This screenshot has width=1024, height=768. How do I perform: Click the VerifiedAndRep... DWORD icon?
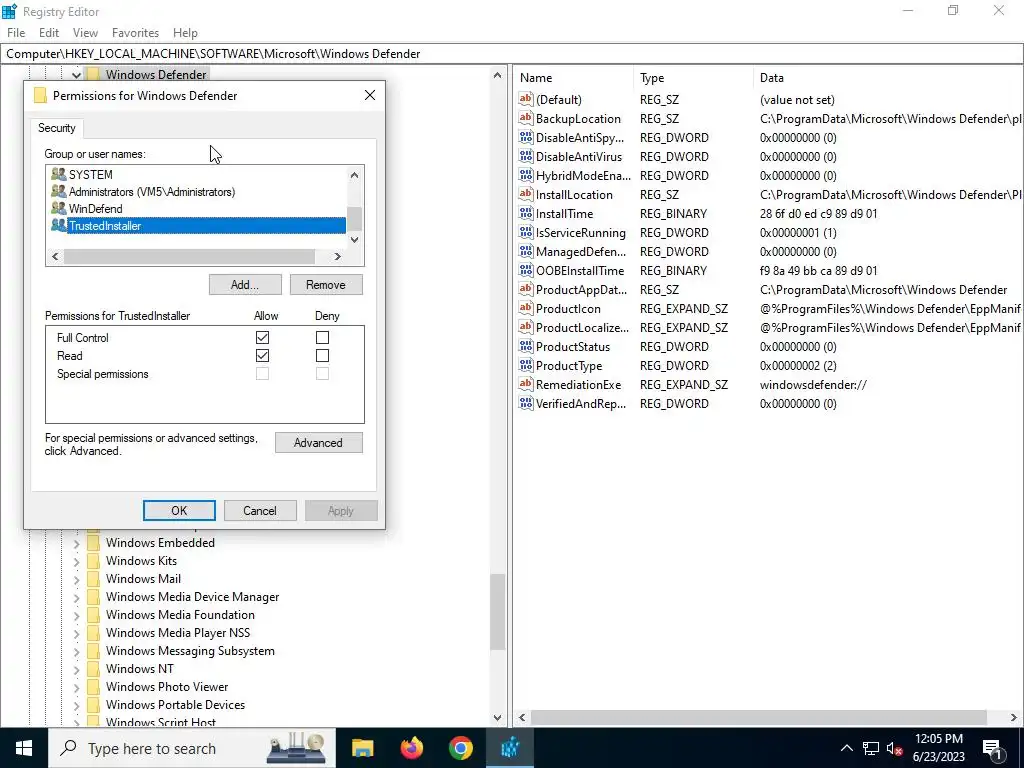526,403
